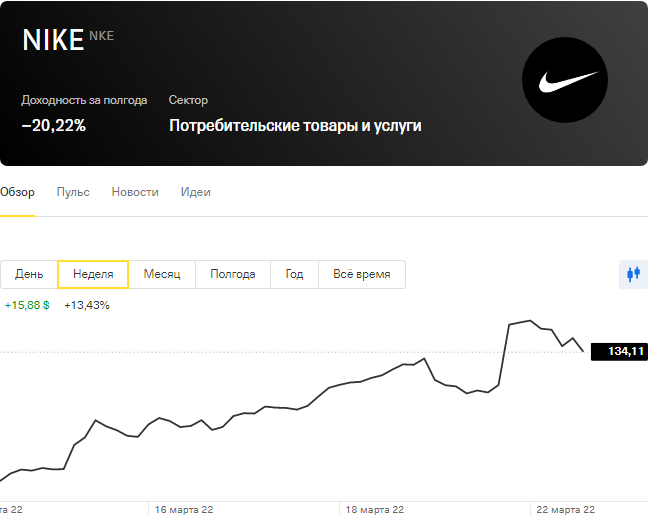This screenshot has height=523, width=649.
Task: Switch chart to Полгода
Action: [233, 274]
